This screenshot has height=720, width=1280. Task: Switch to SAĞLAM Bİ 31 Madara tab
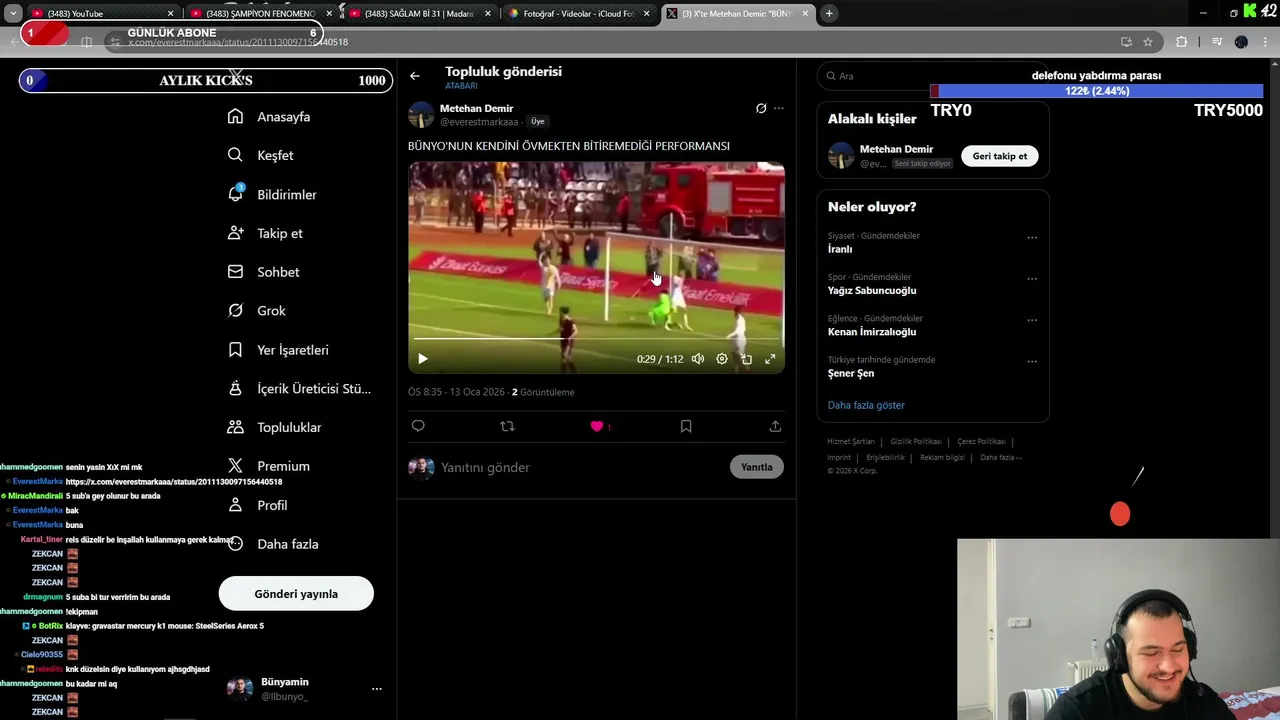[418, 13]
